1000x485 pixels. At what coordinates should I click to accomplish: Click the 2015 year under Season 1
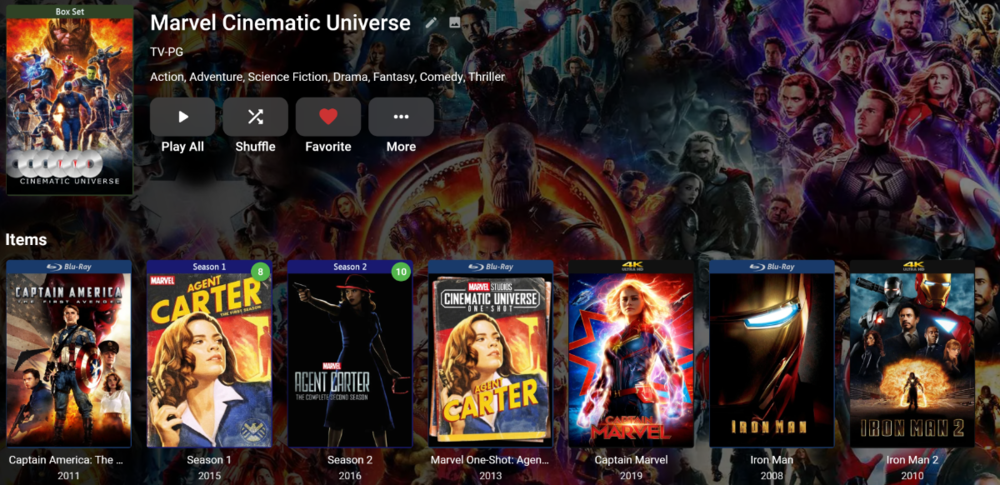tap(209, 476)
